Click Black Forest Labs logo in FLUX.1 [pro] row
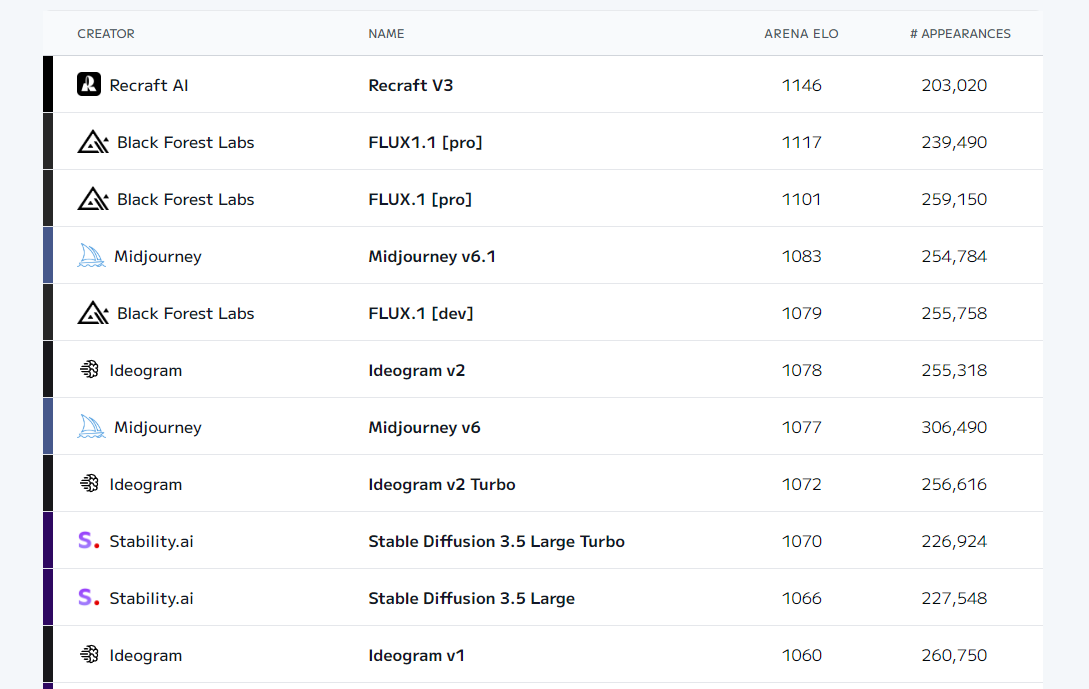Viewport: 1089px width, 689px height. point(93,199)
